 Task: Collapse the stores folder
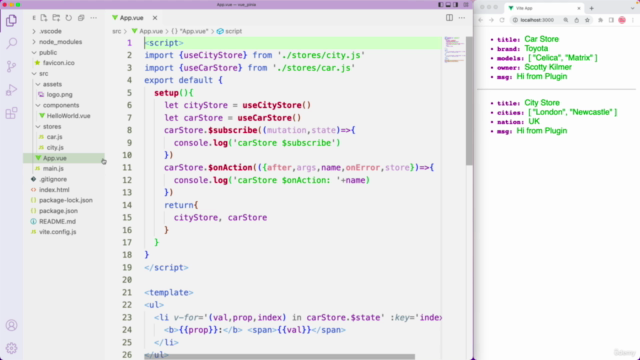(x=52, y=127)
